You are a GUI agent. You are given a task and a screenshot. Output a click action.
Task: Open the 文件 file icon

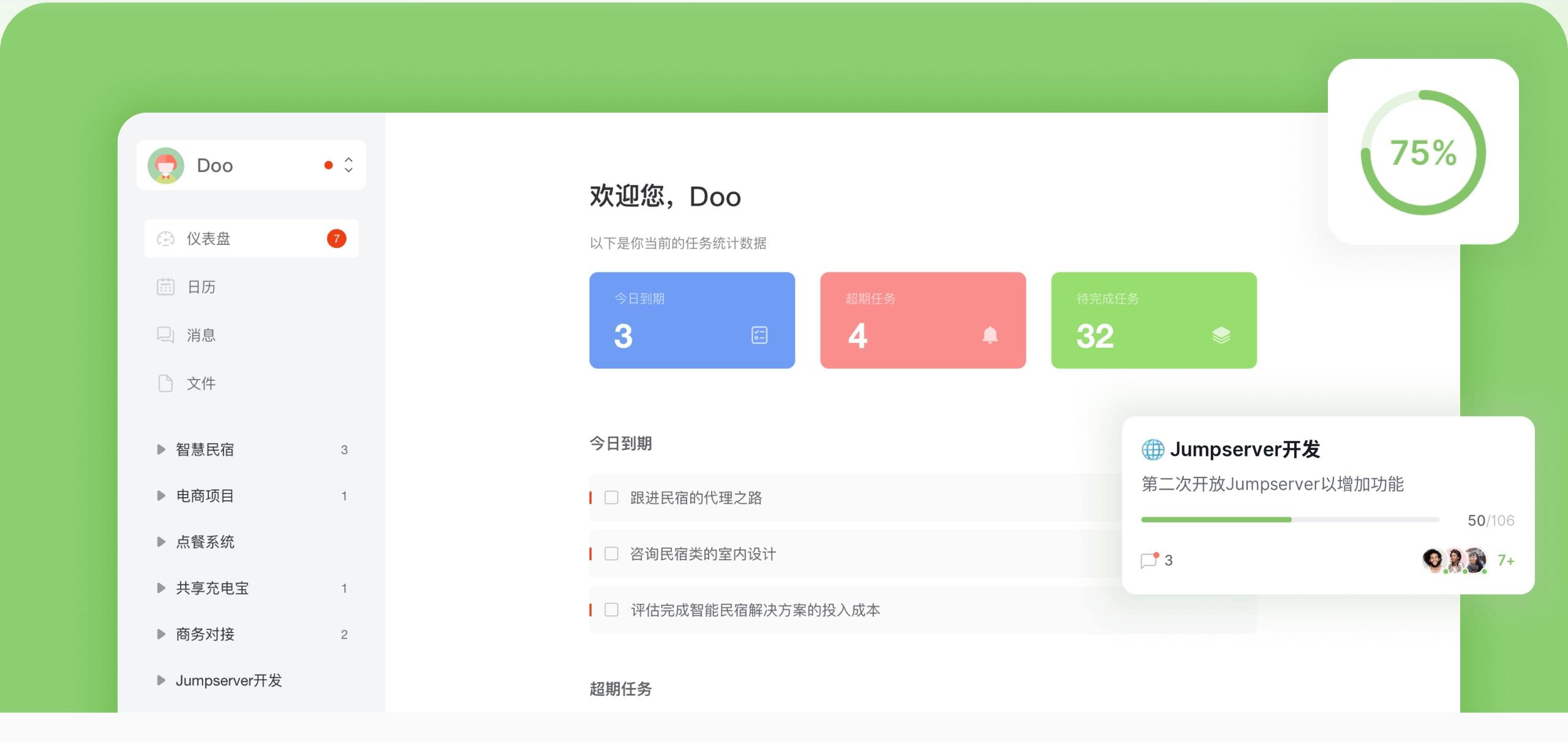pyautogui.click(x=165, y=383)
